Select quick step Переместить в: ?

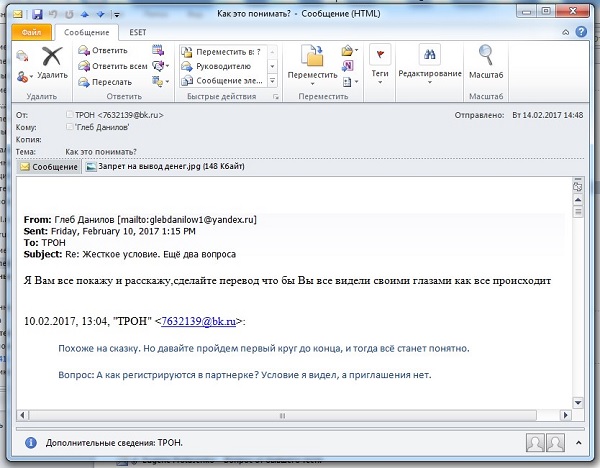[x=222, y=52]
